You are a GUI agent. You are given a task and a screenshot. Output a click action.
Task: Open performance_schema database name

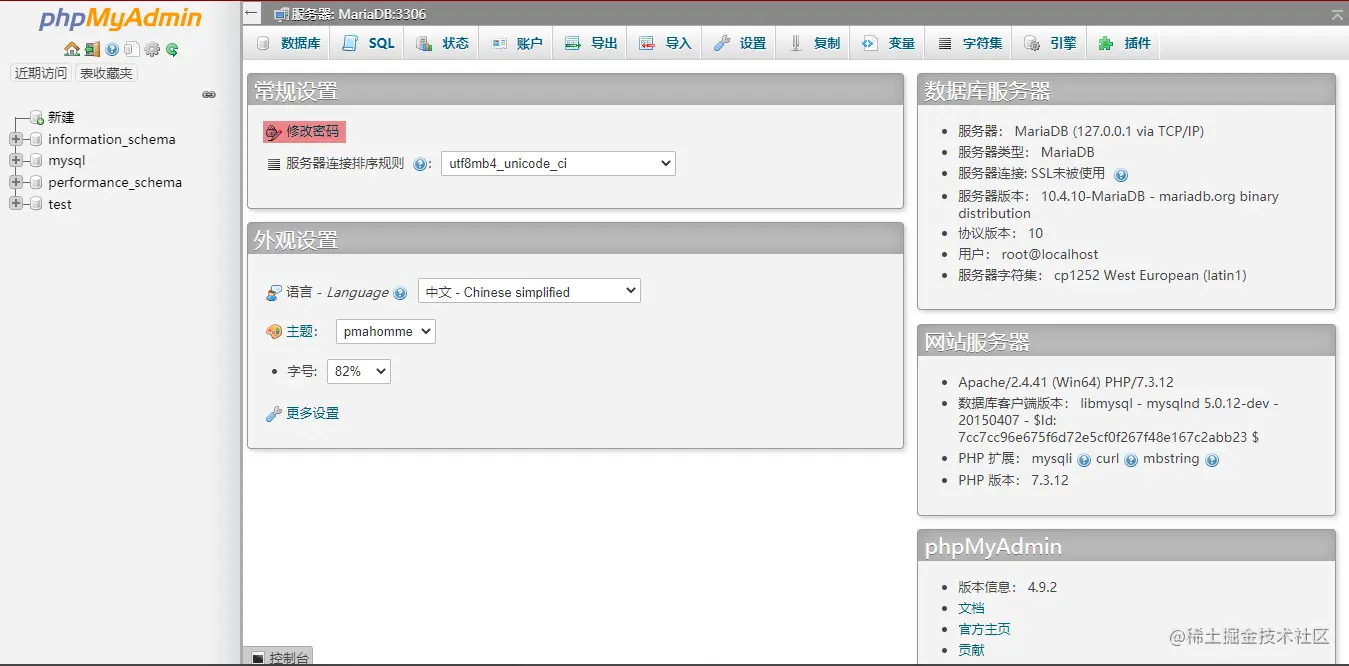(115, 182)
